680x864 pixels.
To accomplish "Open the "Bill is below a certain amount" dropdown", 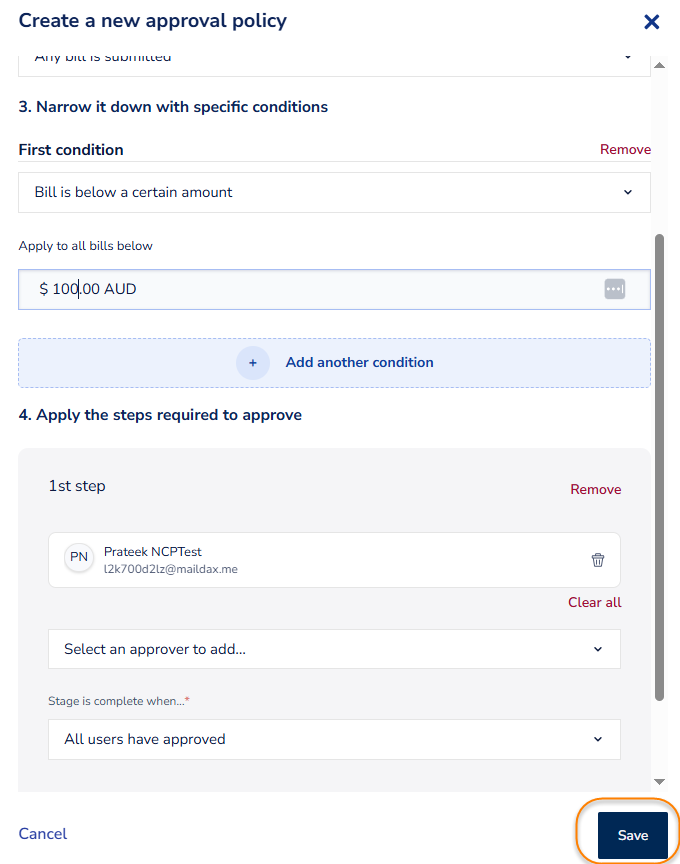I will pyautogui.click(x=334, y=192).
